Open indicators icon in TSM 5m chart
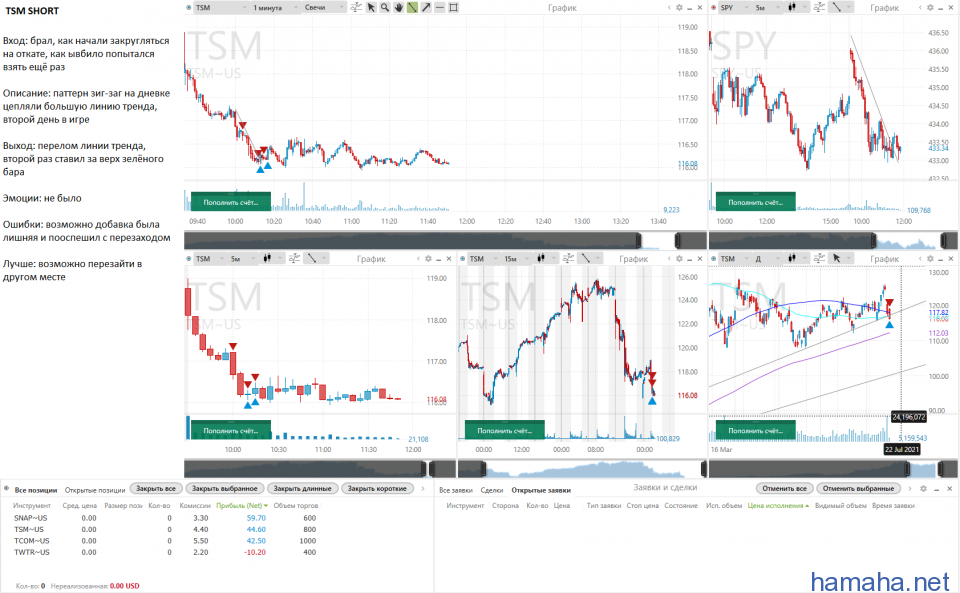This screenshot has width=960, height=593. (294, 259)
